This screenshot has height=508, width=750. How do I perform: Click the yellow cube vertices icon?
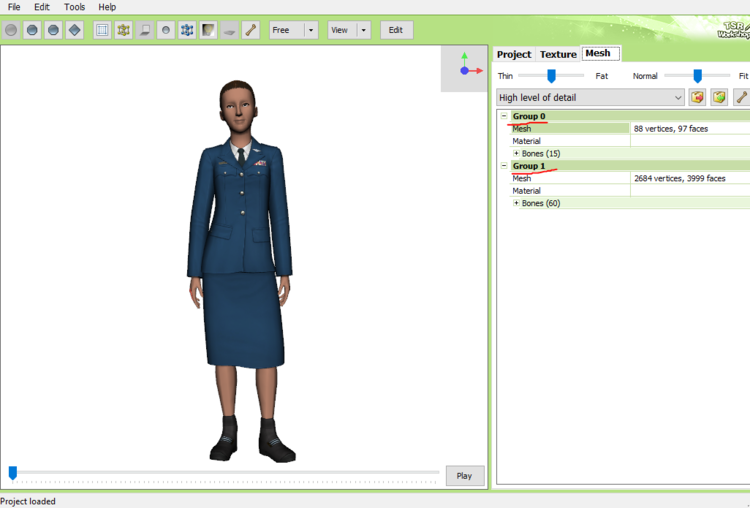pos(123,30)
